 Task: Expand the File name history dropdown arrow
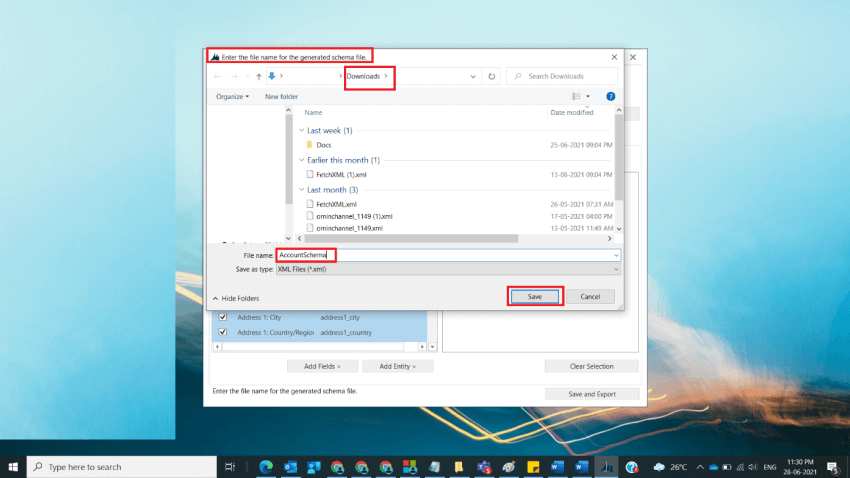click(616, 255)
